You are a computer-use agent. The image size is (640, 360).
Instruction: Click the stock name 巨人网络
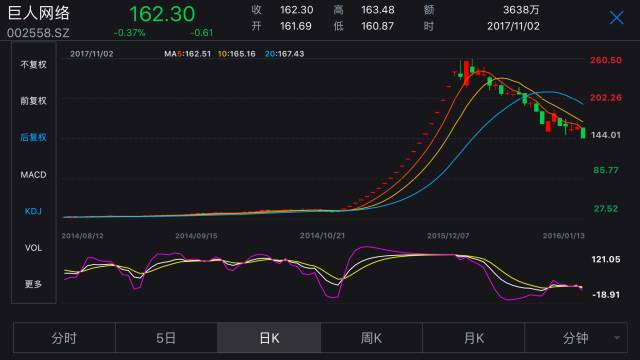(x=39, y=13)
